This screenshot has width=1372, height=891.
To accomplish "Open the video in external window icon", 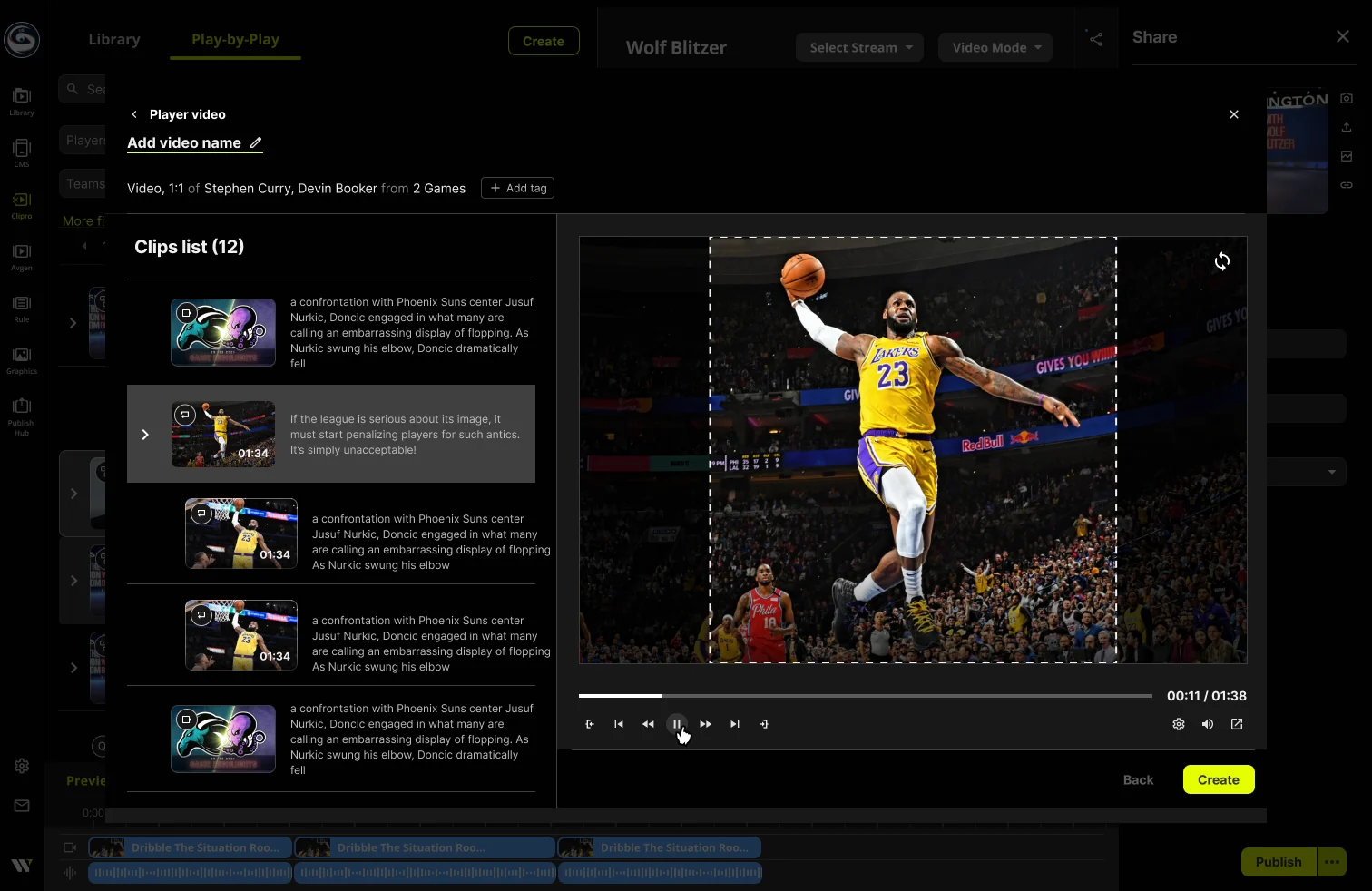I will coord(1237,724).
